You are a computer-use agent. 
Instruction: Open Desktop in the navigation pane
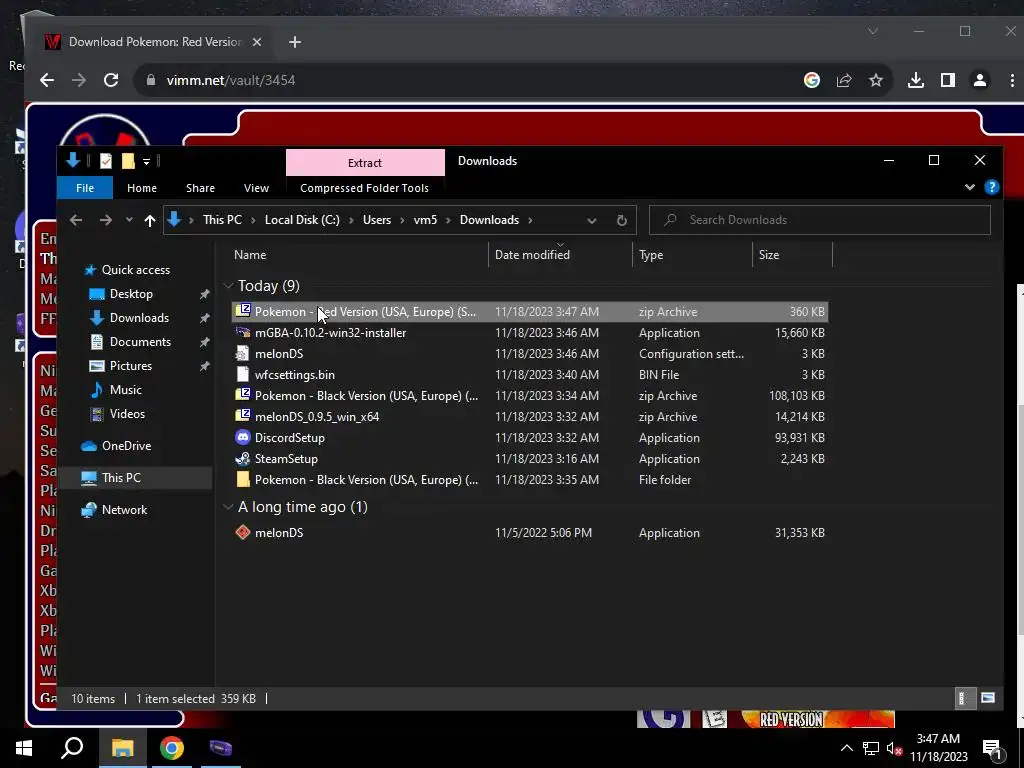click(131, 294)
